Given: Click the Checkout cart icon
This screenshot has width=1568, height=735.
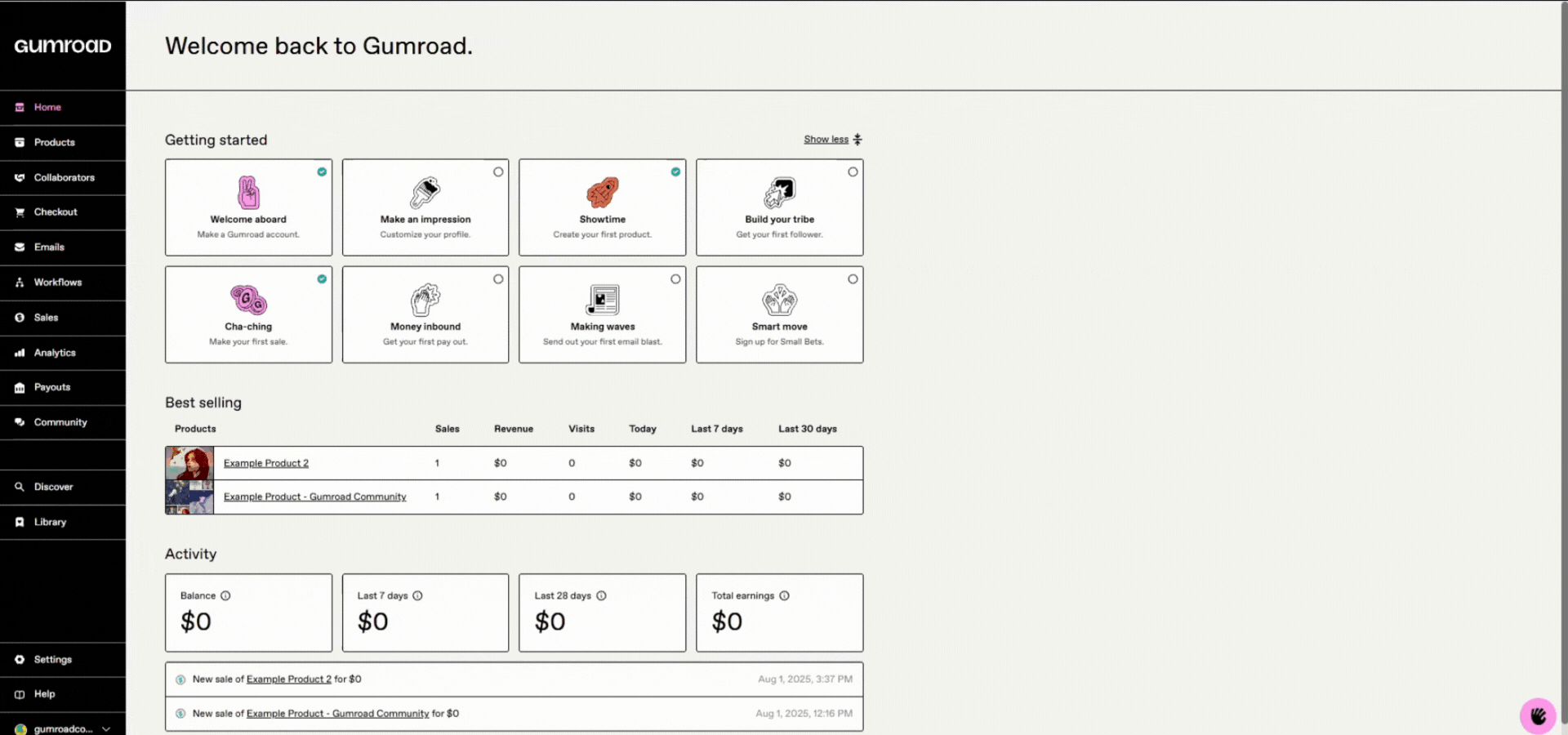Looking at the screenshot, I should pyautogui.click(x=20, y=212).
